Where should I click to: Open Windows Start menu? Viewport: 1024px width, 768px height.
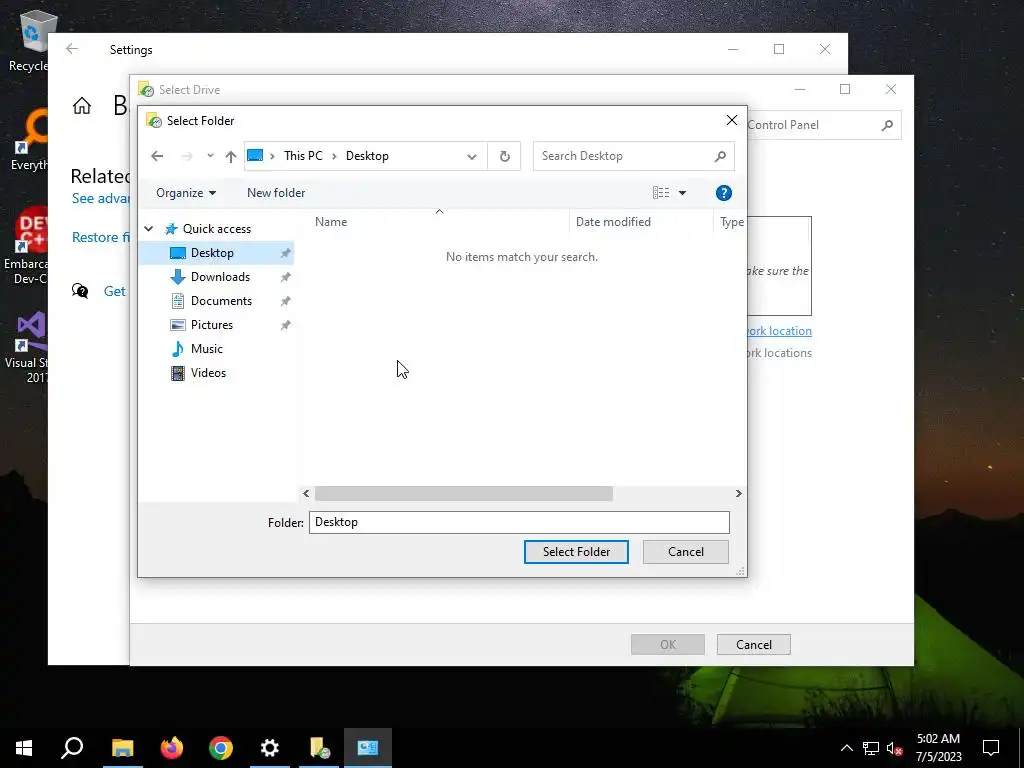[x=24, y=748]
